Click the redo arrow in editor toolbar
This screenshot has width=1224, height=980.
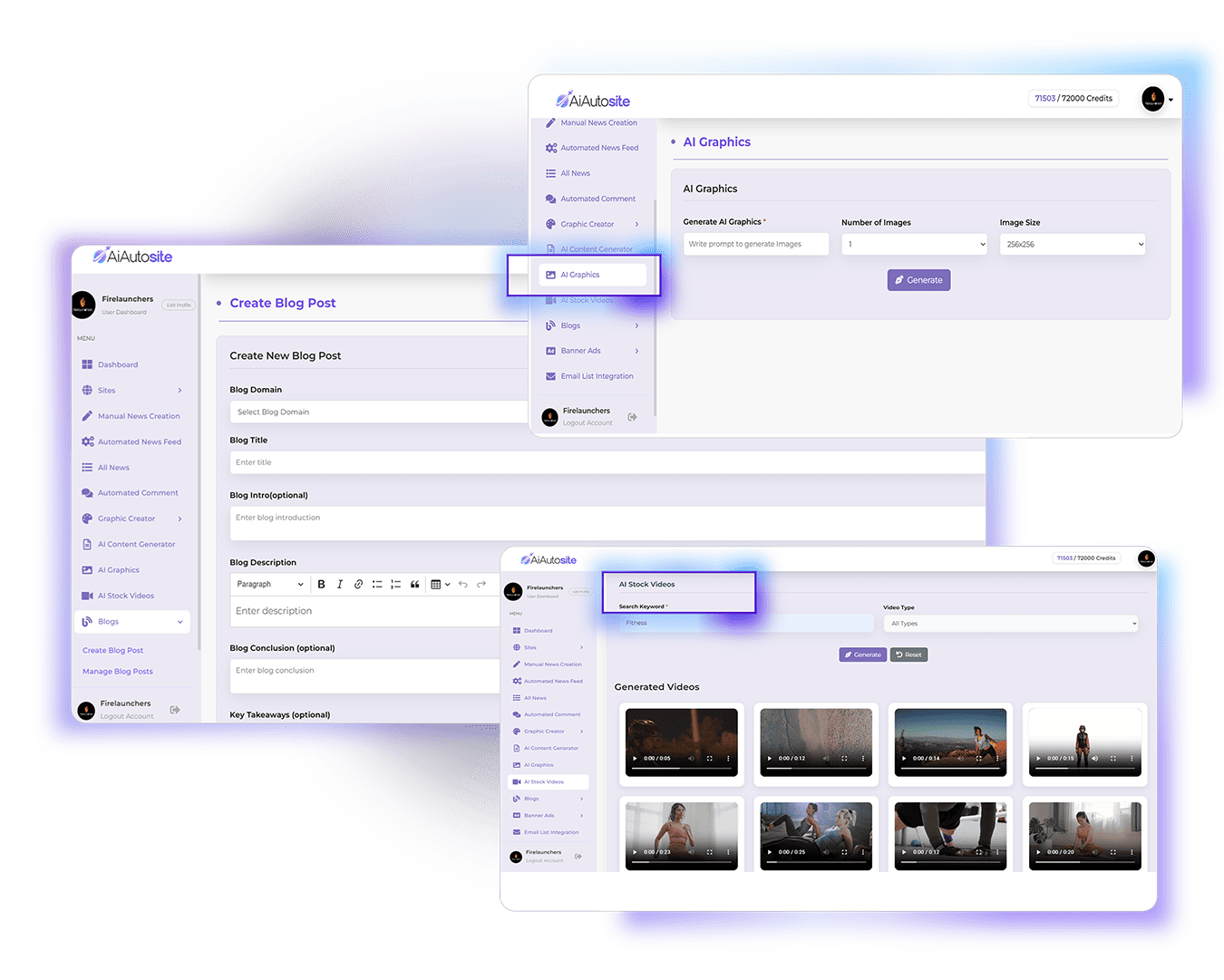[481, 585]
